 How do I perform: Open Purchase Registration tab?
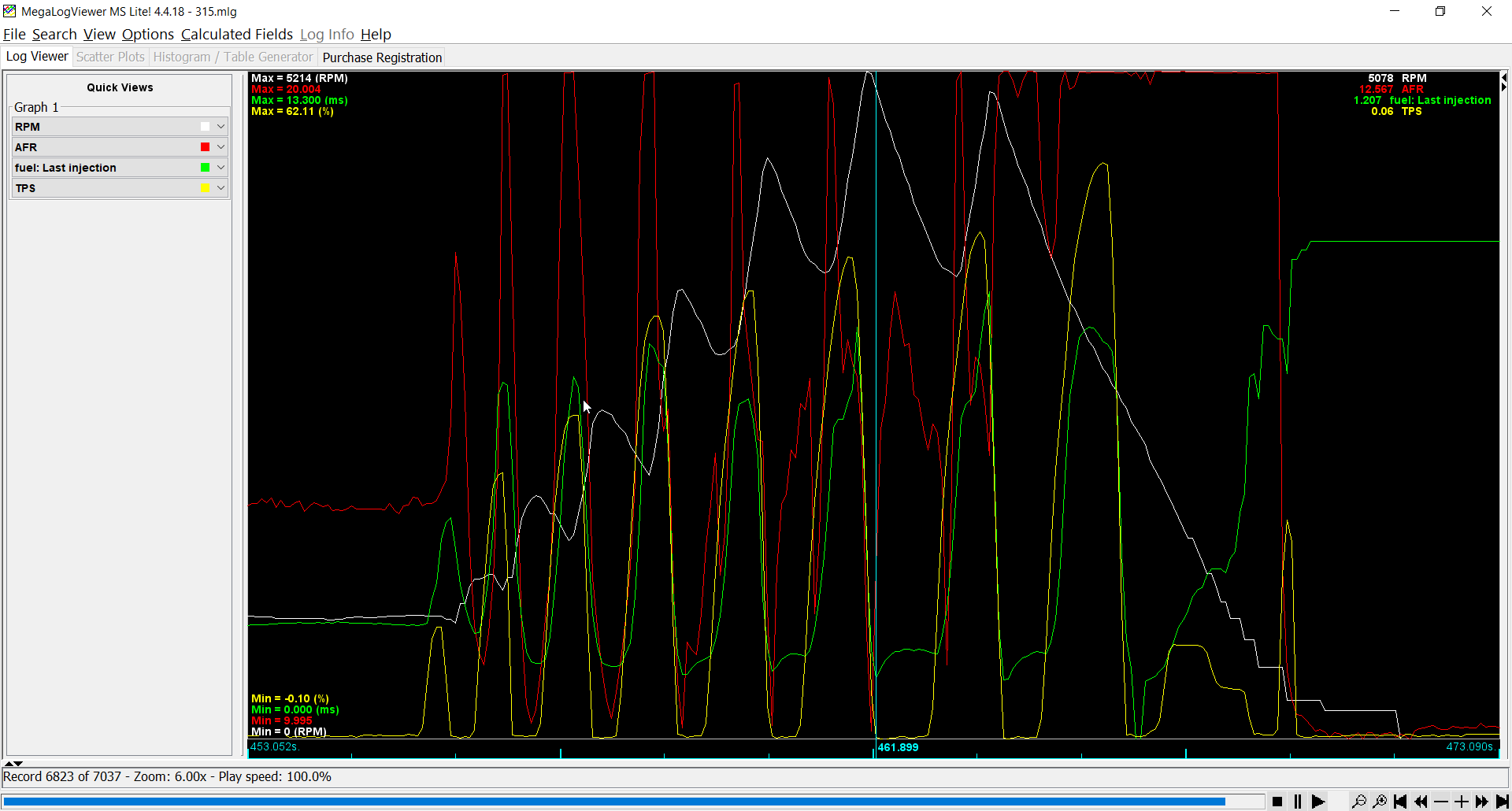tap(382, 57)
